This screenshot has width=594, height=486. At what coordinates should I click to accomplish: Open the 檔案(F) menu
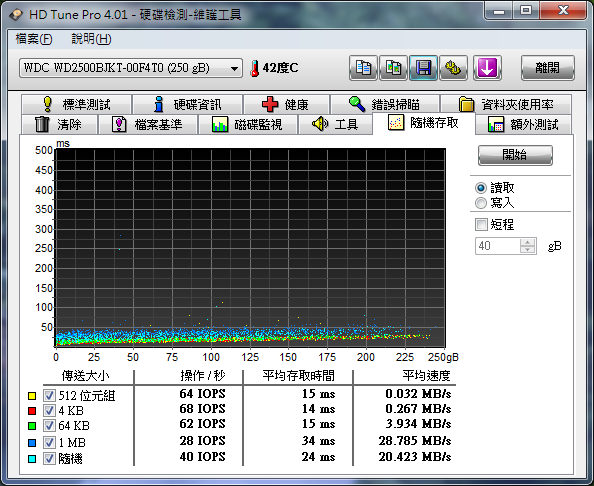[x=34, y=39]
